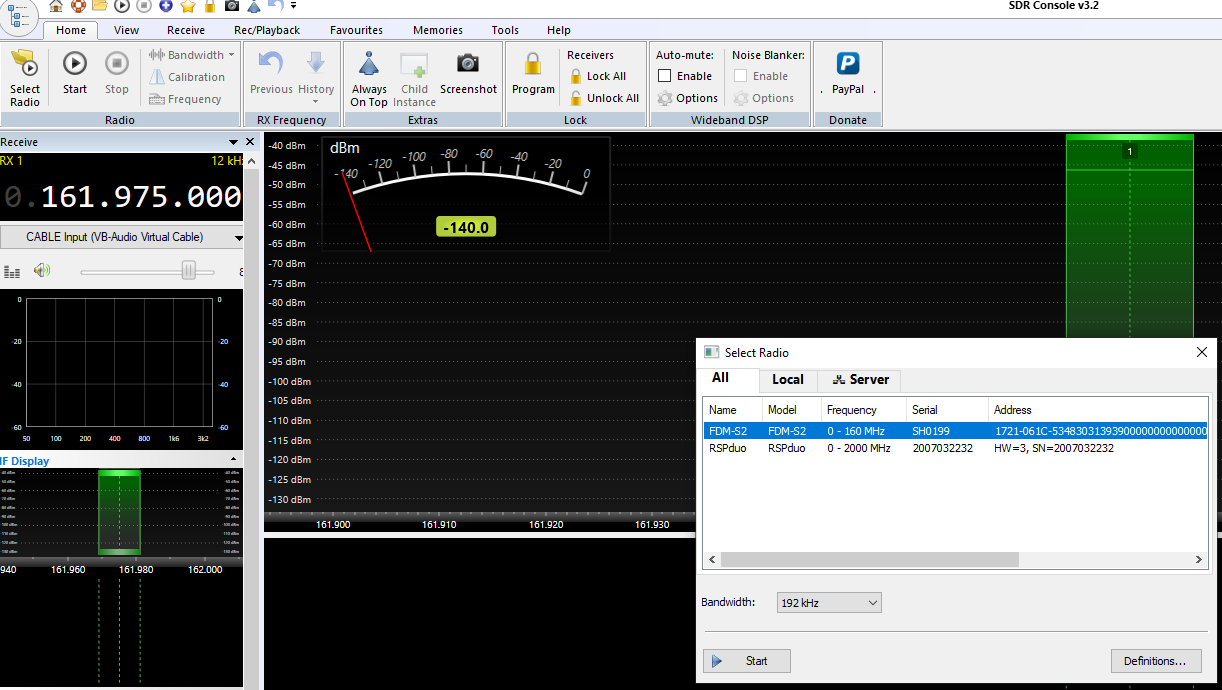Take a Screenshot from the Extras group
The height and width of the screenshot is (690, 1222).
[468, 74]
